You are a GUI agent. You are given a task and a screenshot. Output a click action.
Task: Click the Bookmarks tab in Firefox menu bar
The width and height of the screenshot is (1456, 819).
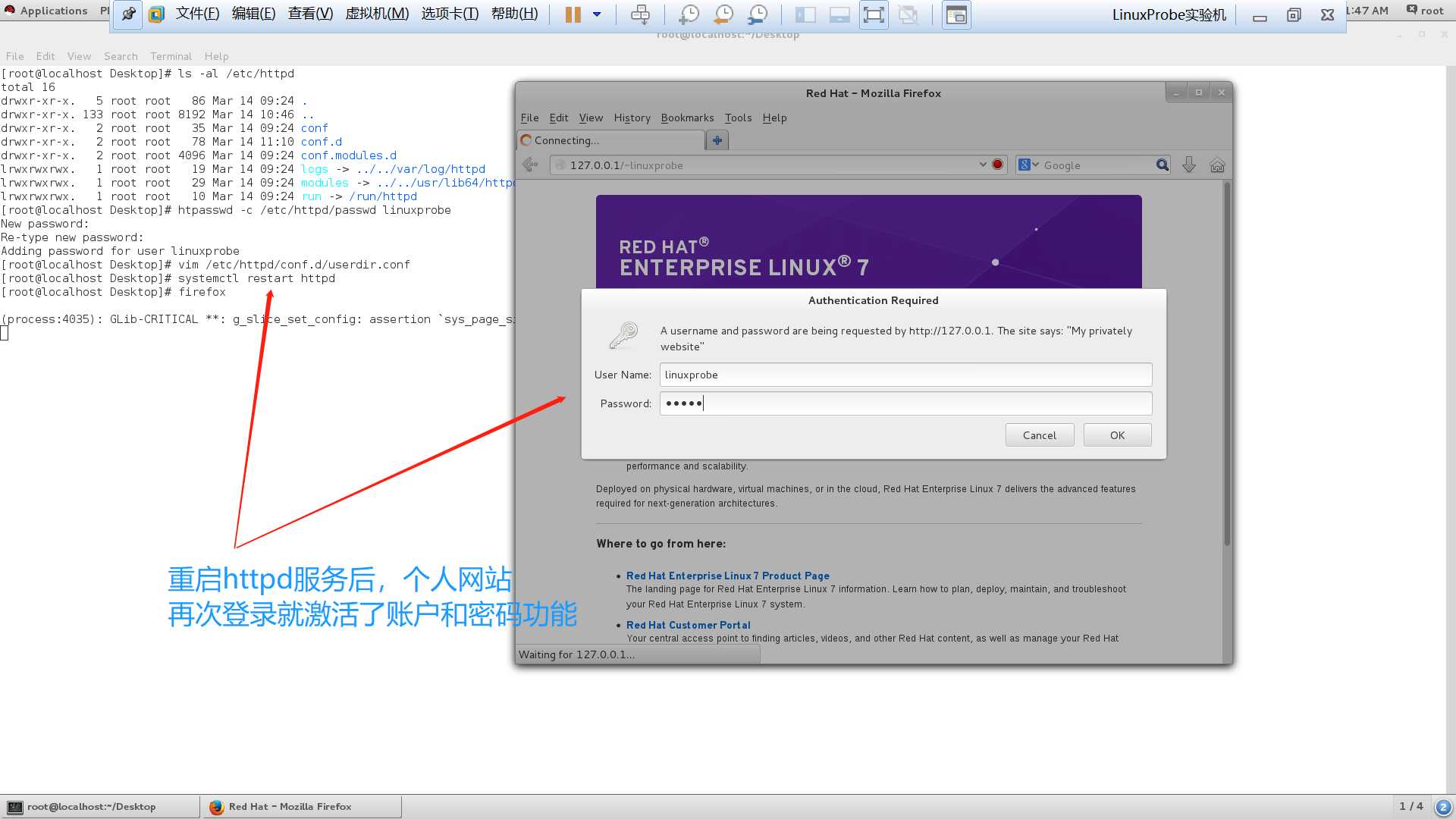pos(686,117)
